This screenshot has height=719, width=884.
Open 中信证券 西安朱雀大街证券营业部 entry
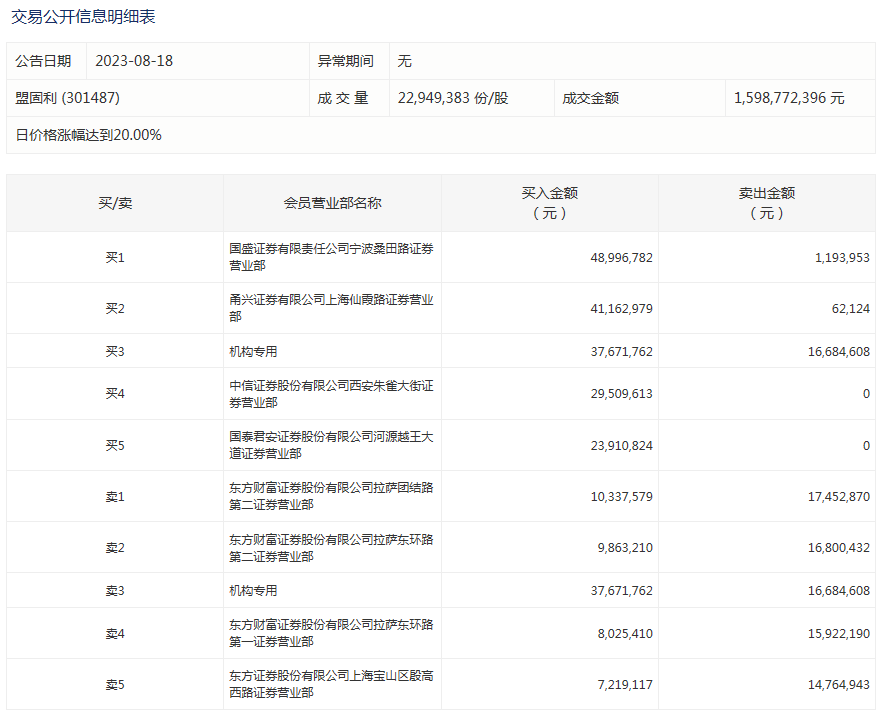[x=330, y=394]
